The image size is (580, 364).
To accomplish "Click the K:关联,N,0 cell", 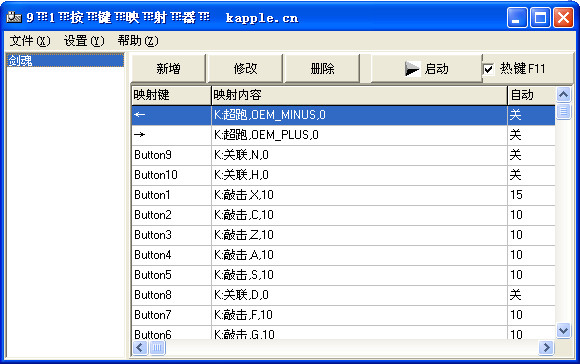I will (x=359, y=155).
